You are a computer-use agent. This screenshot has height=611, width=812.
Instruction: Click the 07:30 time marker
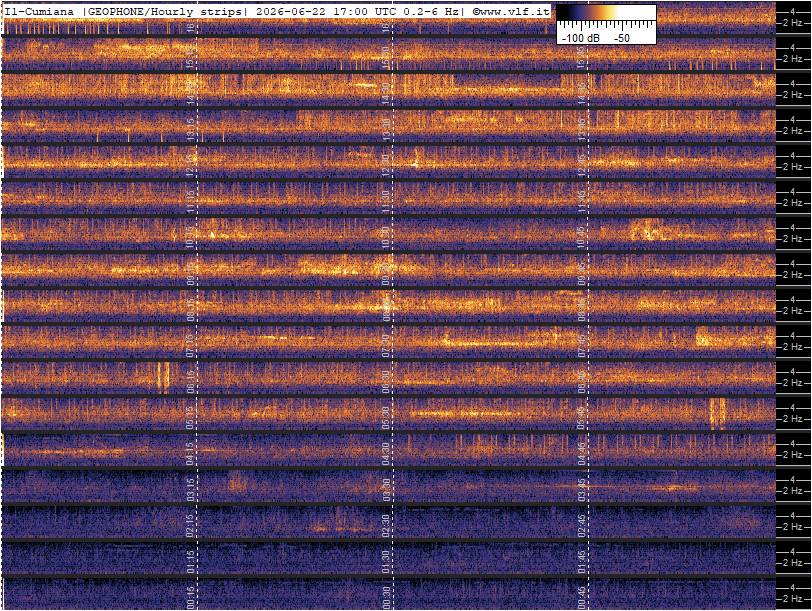pyautogui.click(x=386, y=345)
